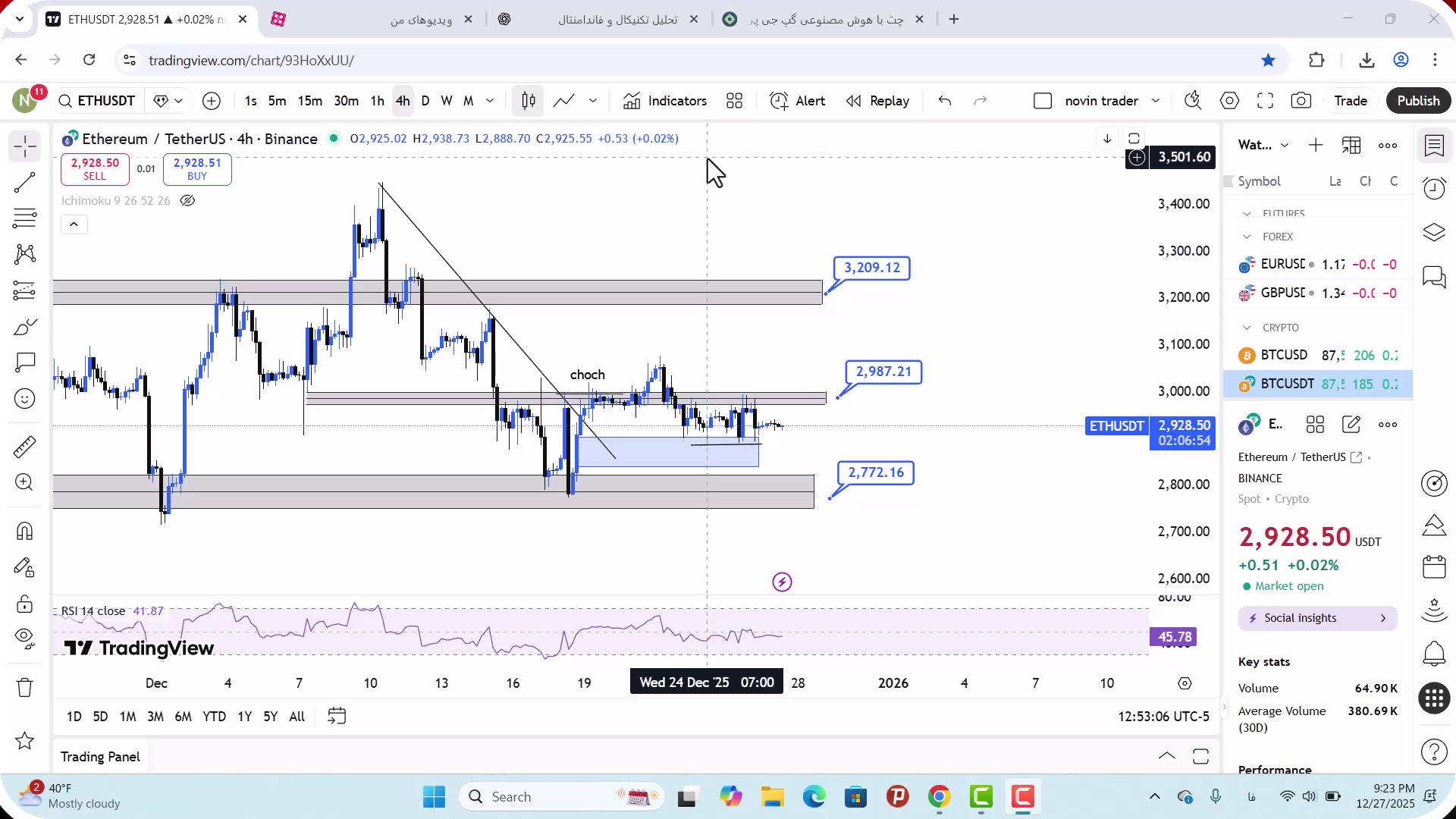Select 1D date range
The image size is (1456, 819).
(x=74, y=717)
